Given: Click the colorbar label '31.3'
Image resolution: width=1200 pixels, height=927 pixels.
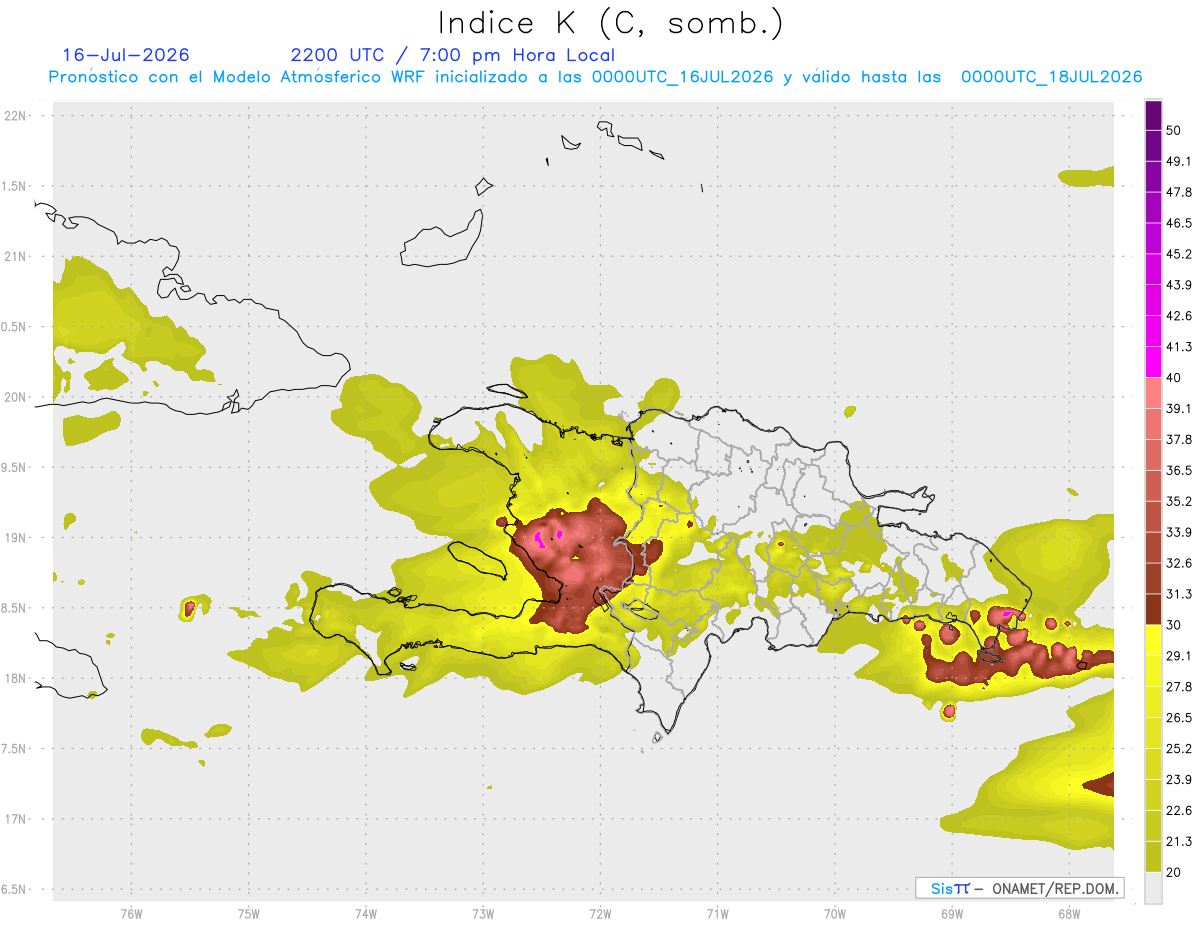Looking at the screenshot, I should (1178, 594).
